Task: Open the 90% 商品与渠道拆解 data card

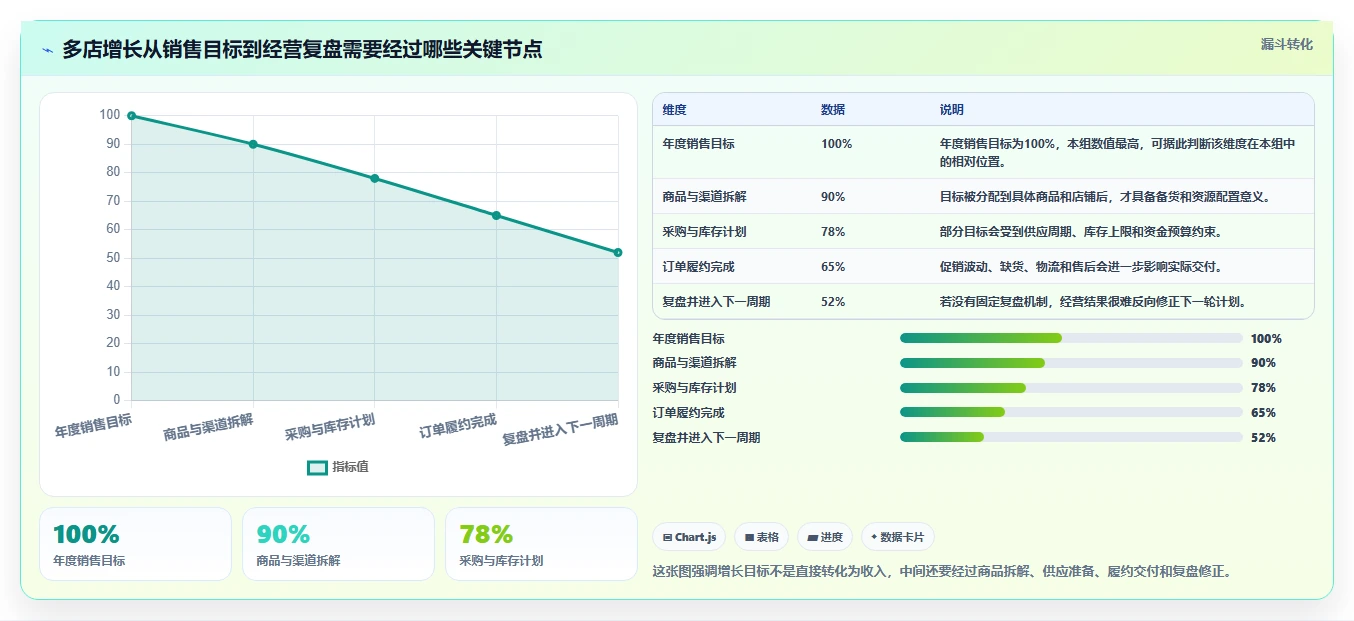Action: (338, 544)
